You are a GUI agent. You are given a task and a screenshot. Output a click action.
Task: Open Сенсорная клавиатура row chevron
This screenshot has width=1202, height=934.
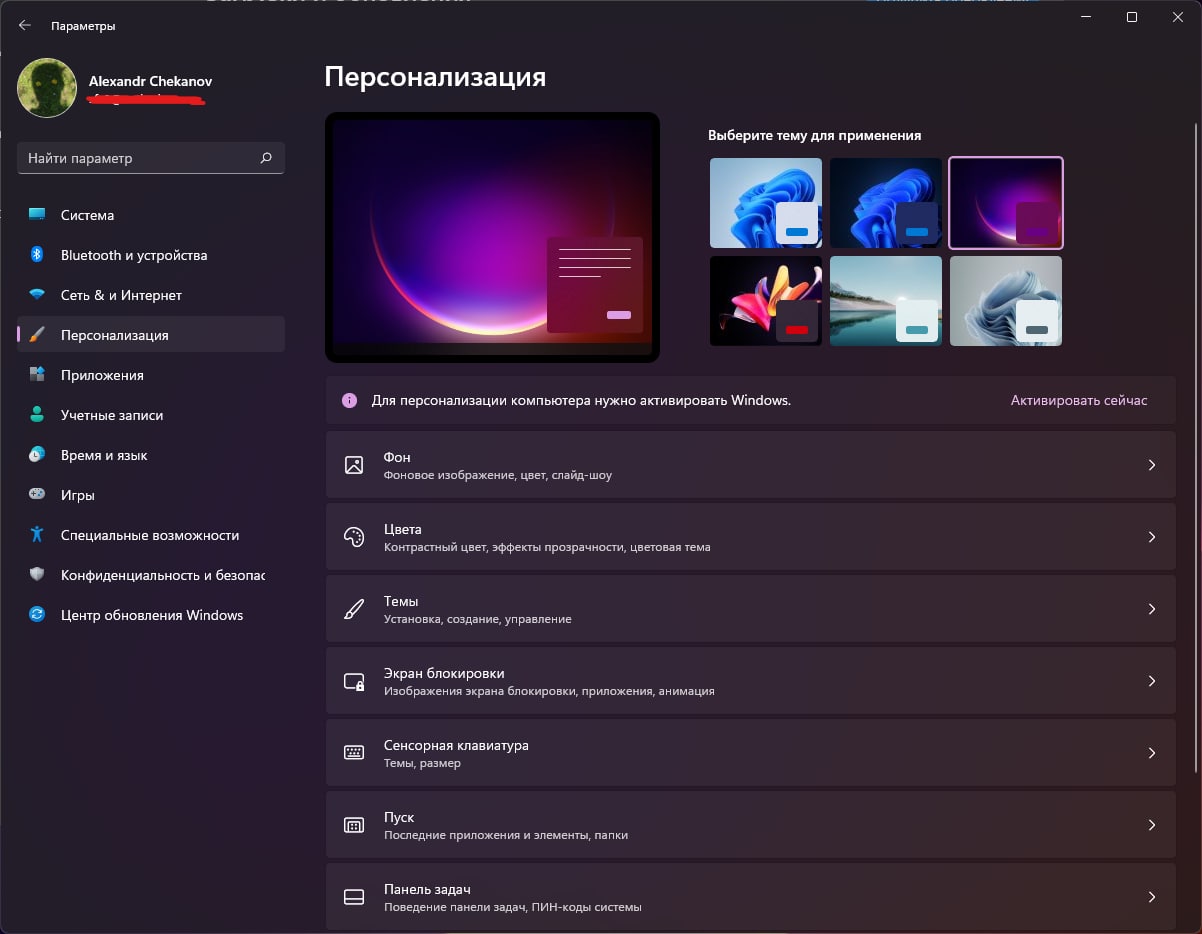point(1151,753)
